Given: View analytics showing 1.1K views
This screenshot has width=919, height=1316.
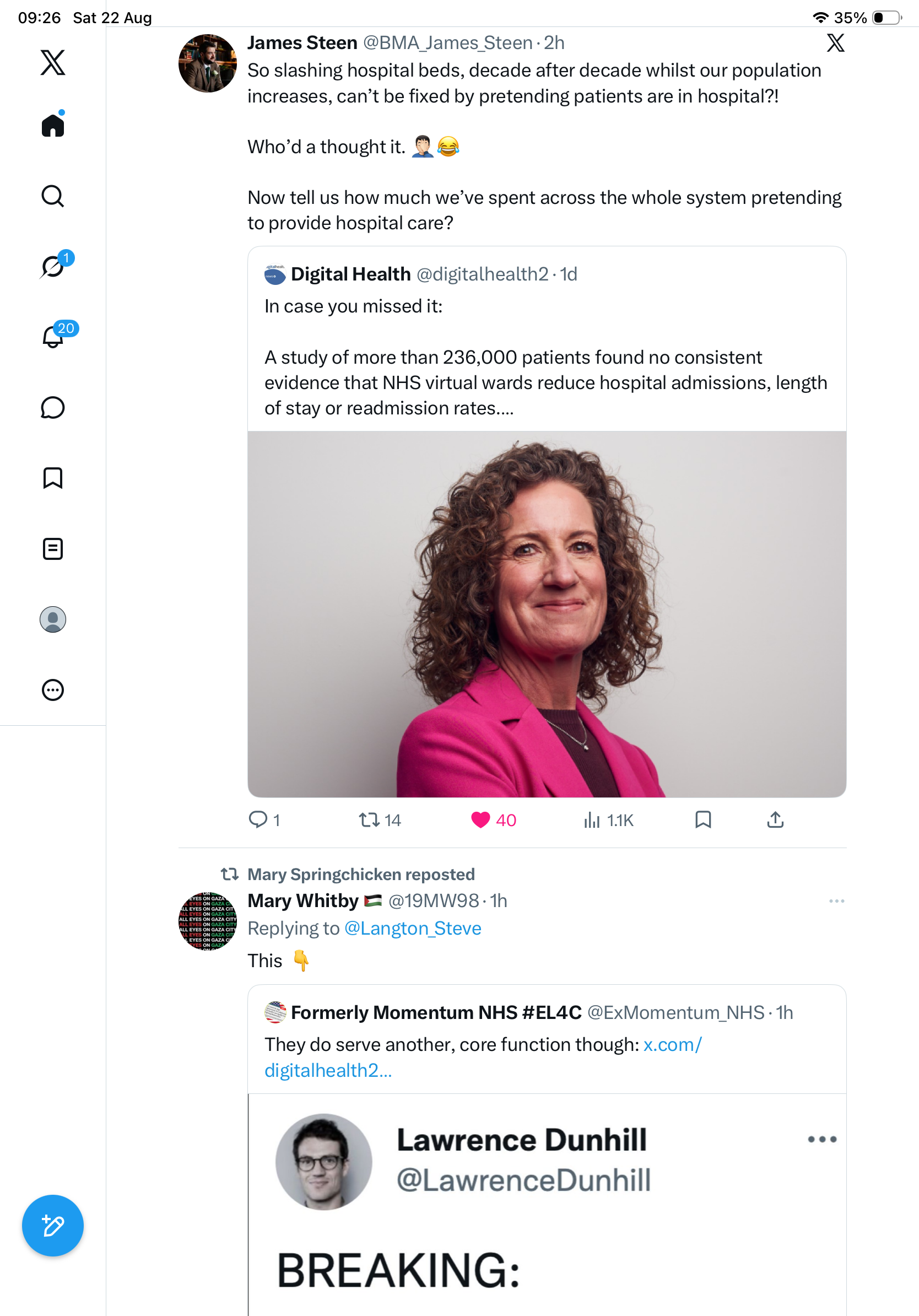Looking at the screenshot, I should 608,820.
